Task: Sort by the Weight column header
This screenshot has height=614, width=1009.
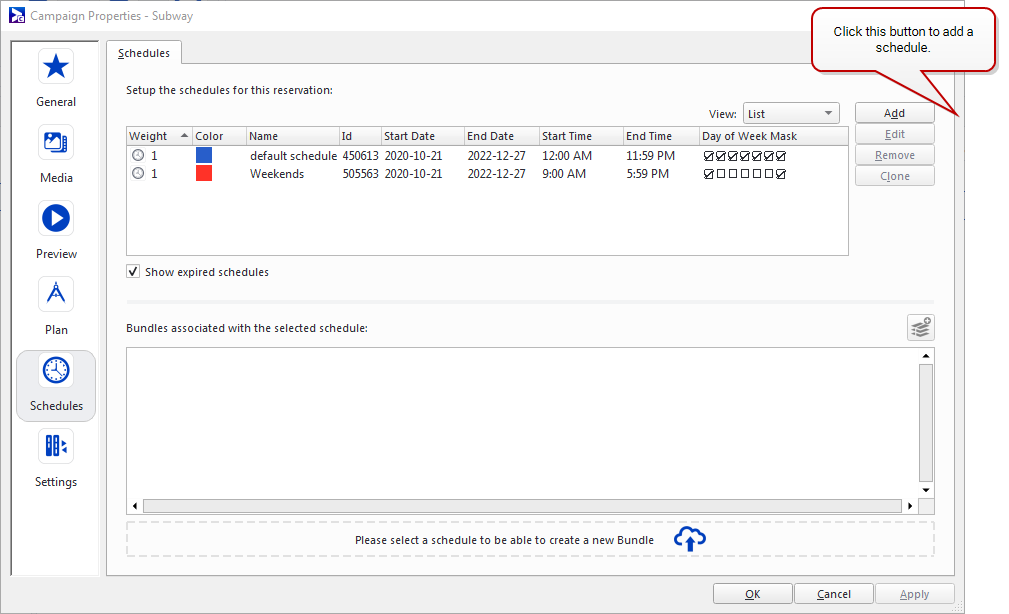Action: point(148,136)
